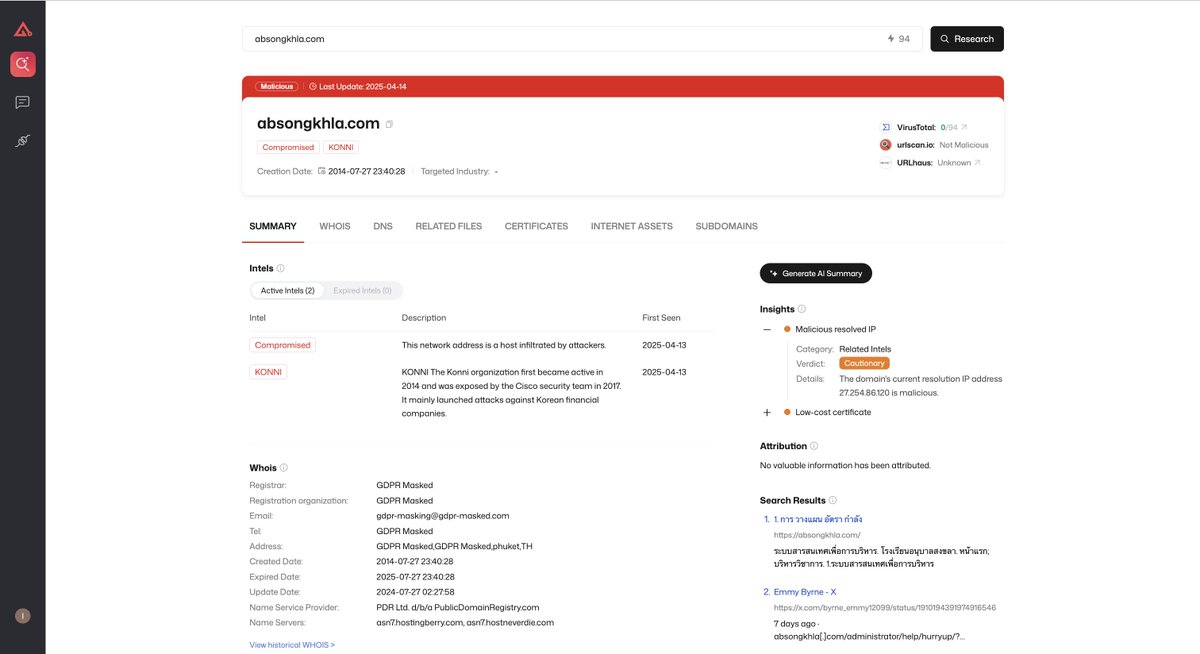Screen dimensions: 1200x654
Task: Expand the Low-cost certificate insight
Action: 767,412
